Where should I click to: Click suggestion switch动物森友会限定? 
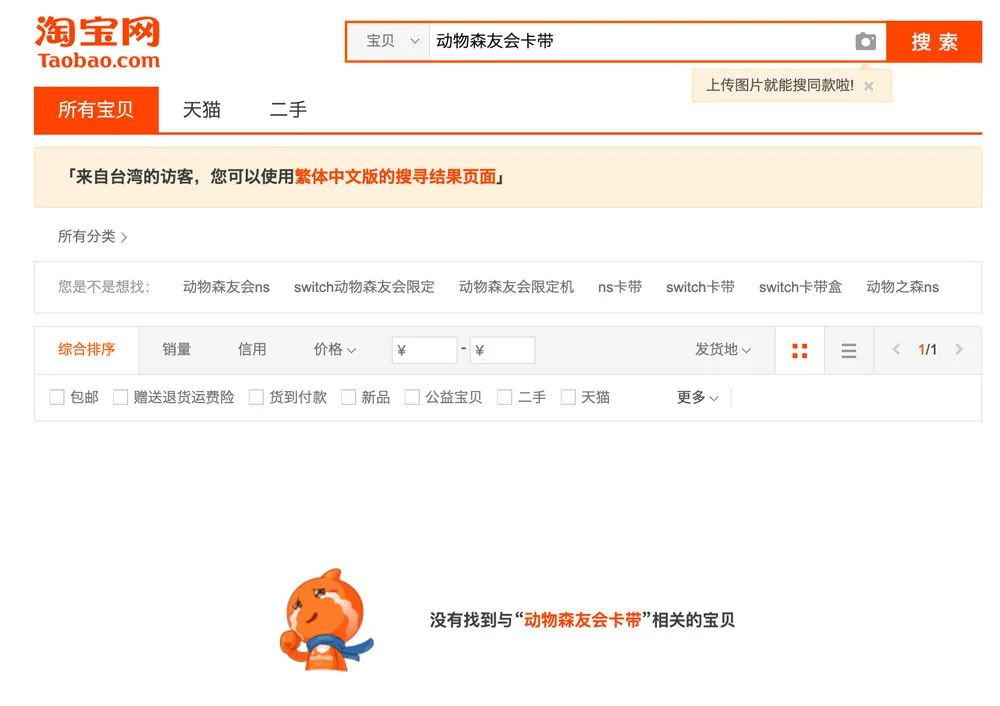click(364, 287)
